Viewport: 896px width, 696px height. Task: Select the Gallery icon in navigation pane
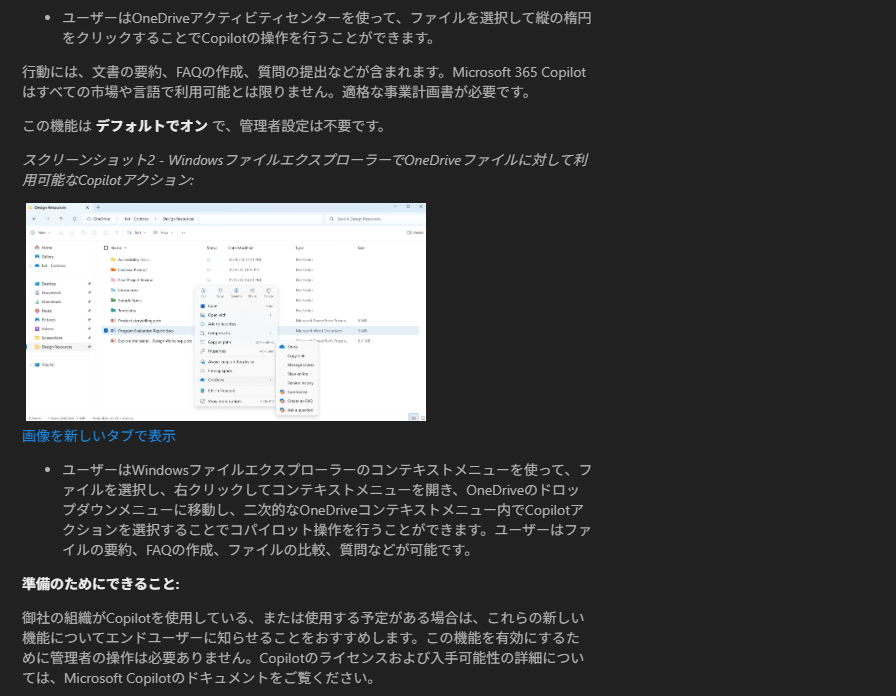coord(37,256)
